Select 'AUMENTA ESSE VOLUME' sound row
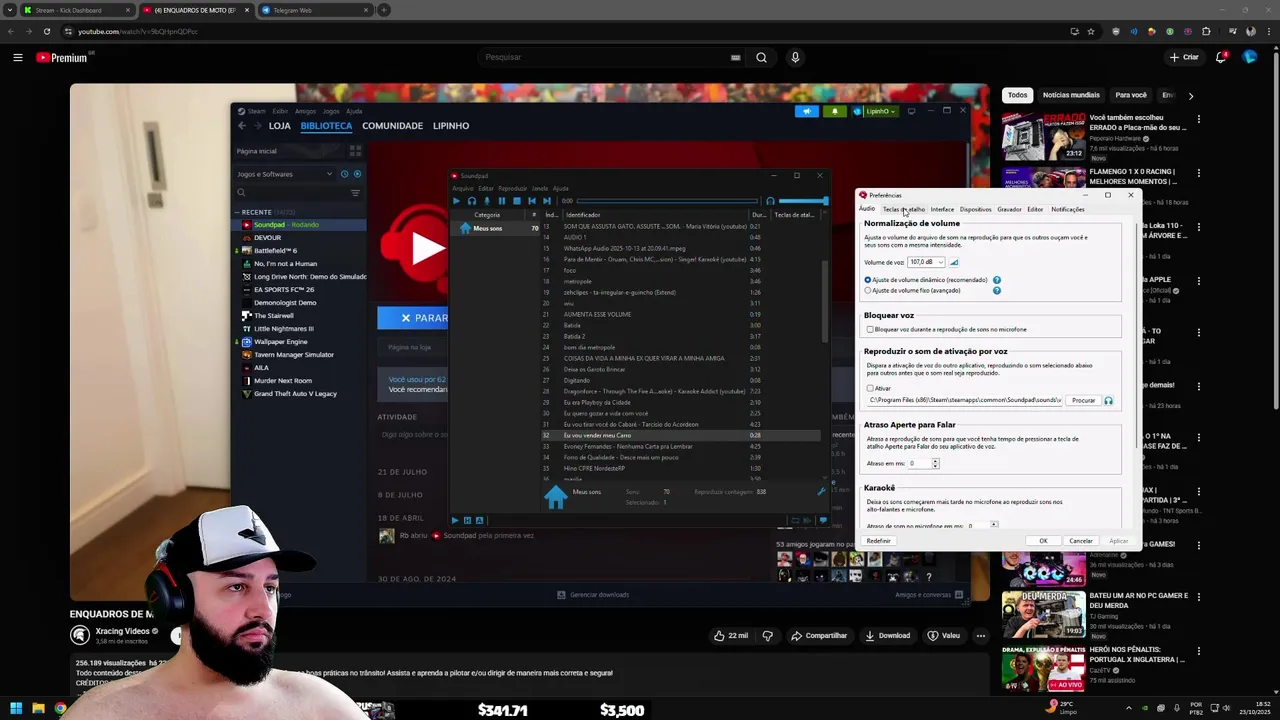Image resolution: width=1280 pixels, height=720 pixels. point(680,314)
